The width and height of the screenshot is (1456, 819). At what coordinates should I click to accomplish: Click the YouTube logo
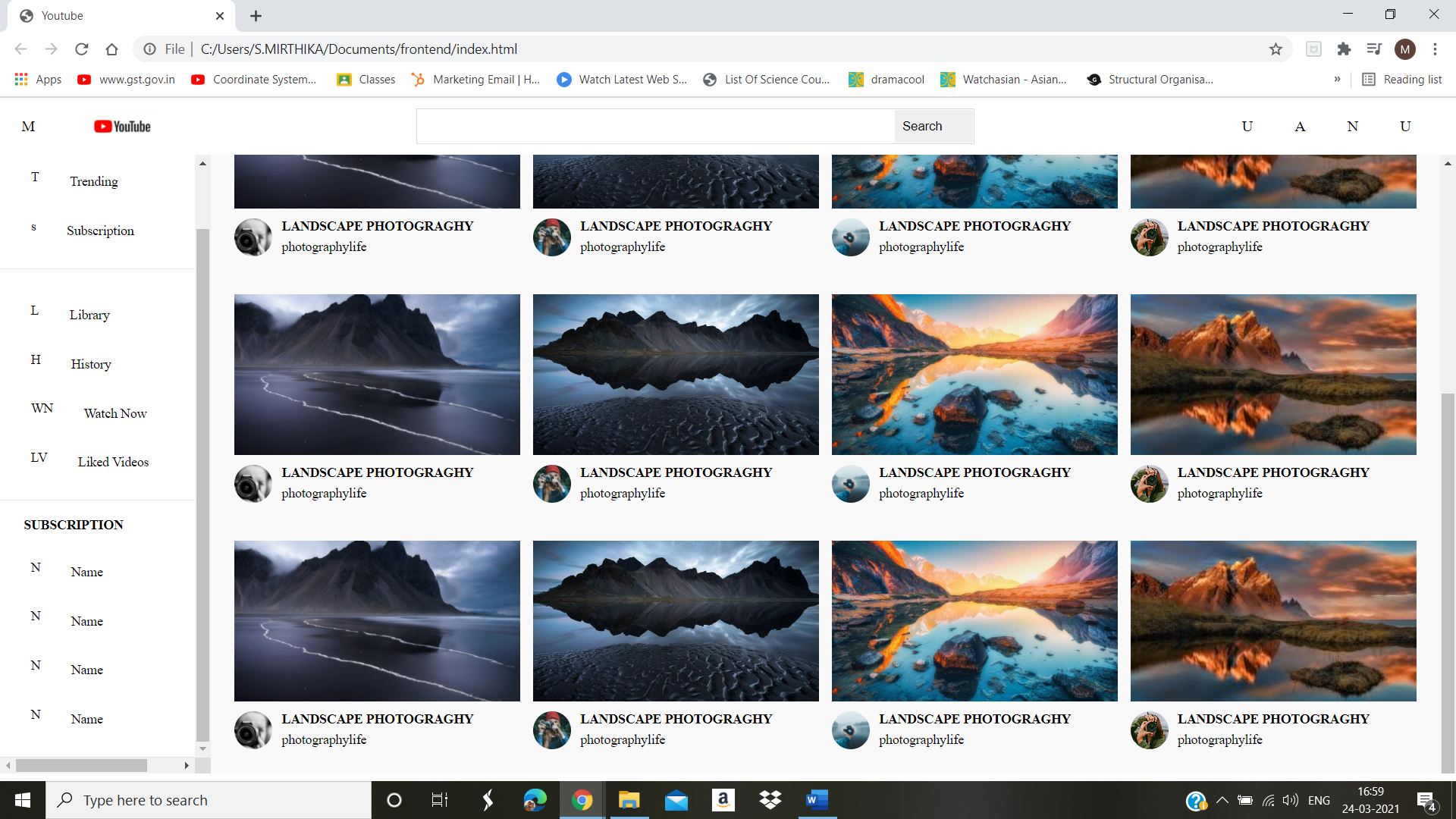121,126
